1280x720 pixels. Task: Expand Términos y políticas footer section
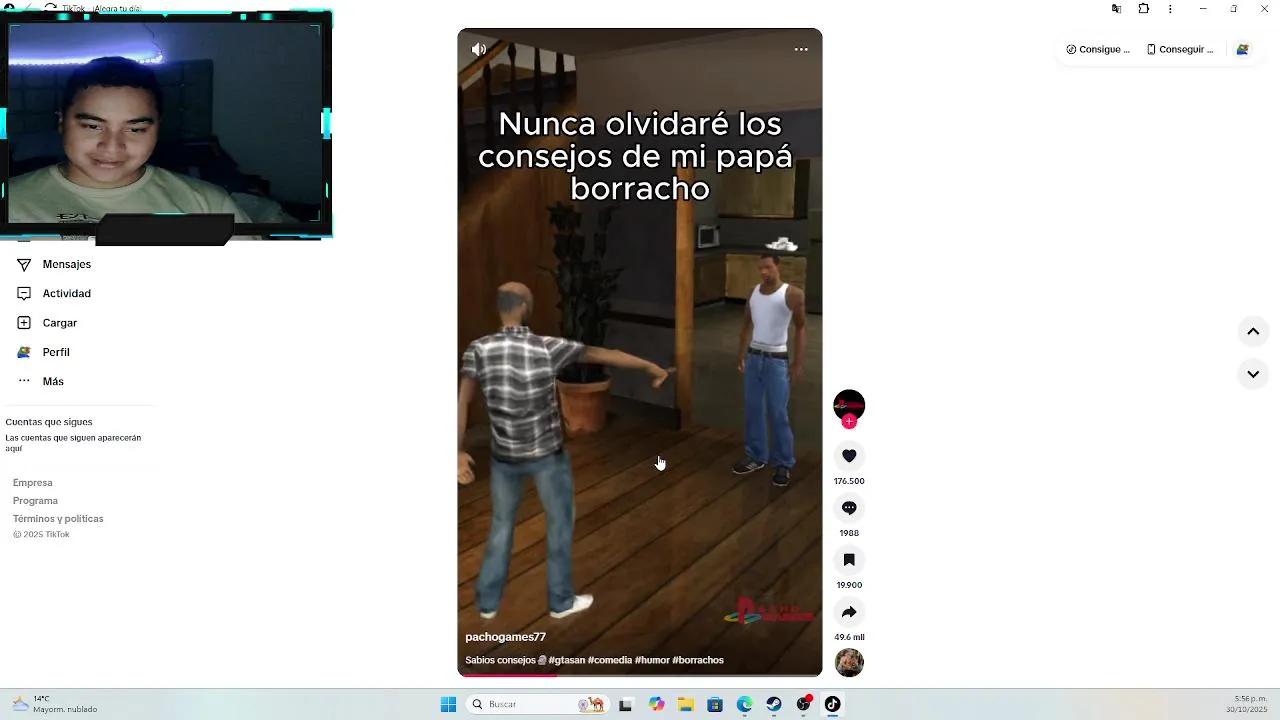pyautogui.click(x=58, y=519)
